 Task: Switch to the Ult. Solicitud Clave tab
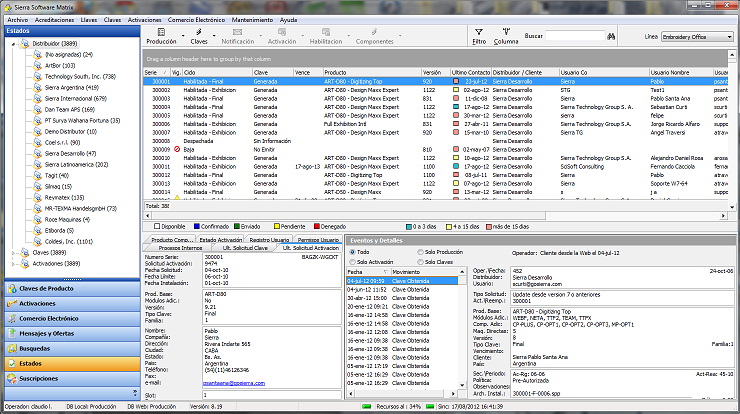pyautogui.click(x=245, y=248)
